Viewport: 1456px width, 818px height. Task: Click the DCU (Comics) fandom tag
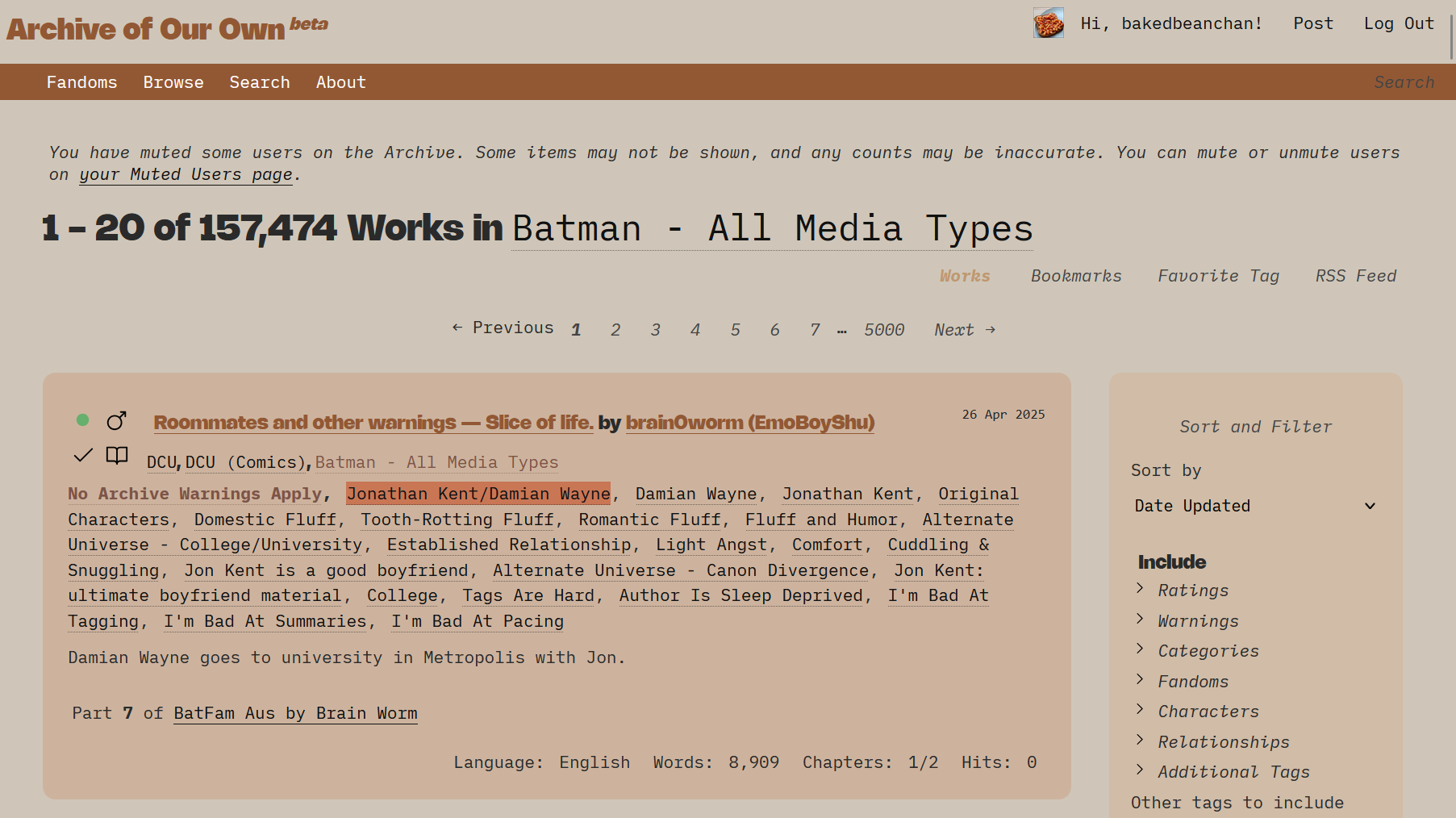point(246,462)
